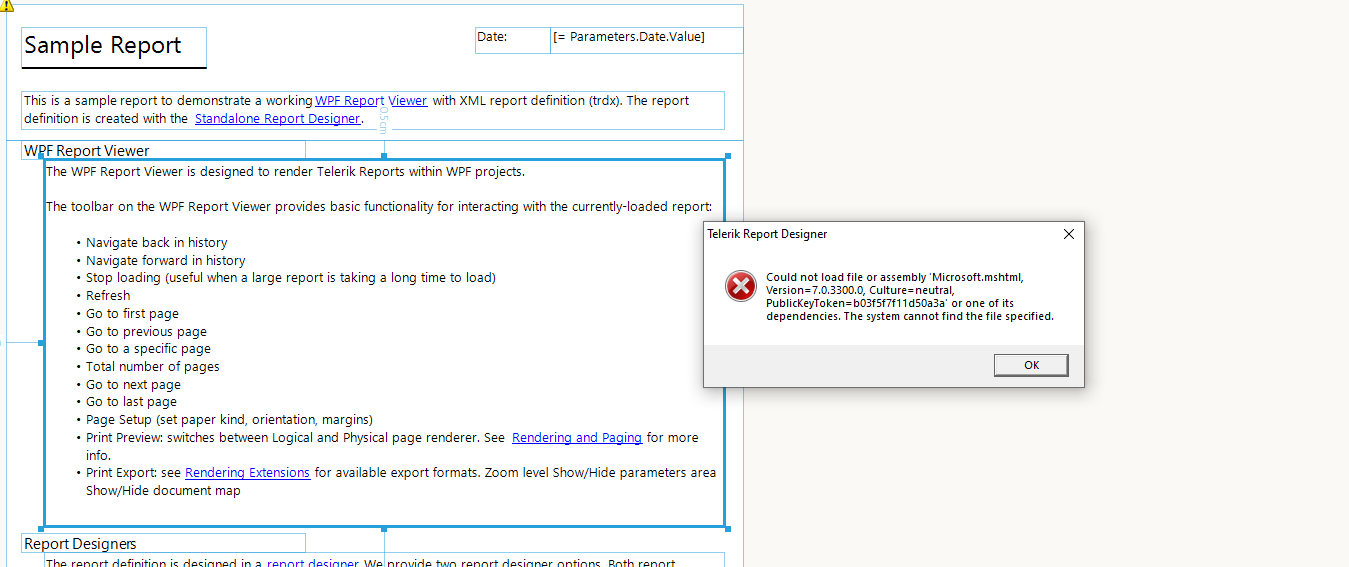Click the 'Go to first page' bullet
This screenshot has width=1349, height=567.
pyautogui.click(x=132, y=313)
